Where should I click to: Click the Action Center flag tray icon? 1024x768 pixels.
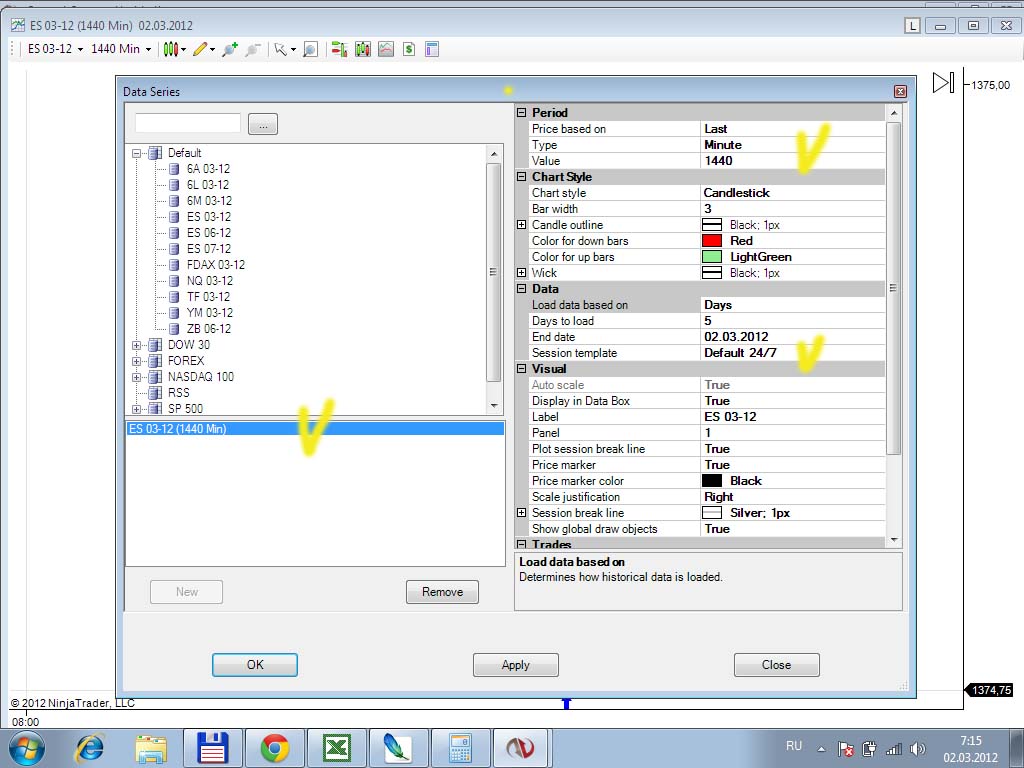(846, 749)
